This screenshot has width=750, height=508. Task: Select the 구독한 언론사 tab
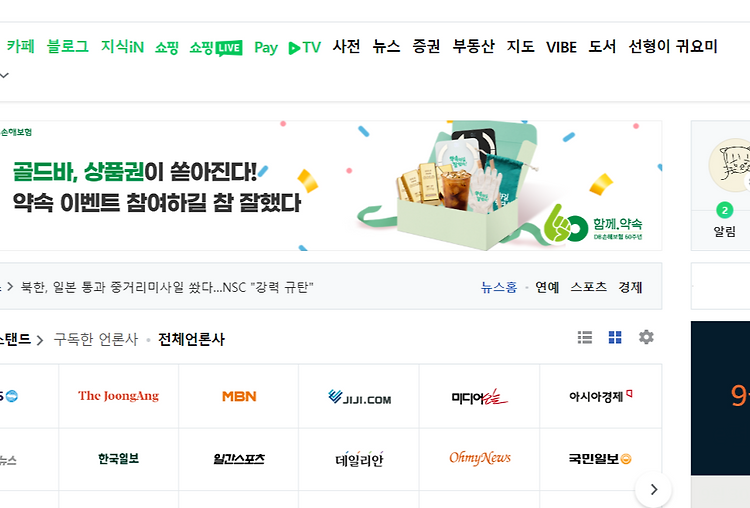click(x=96, y=339)
